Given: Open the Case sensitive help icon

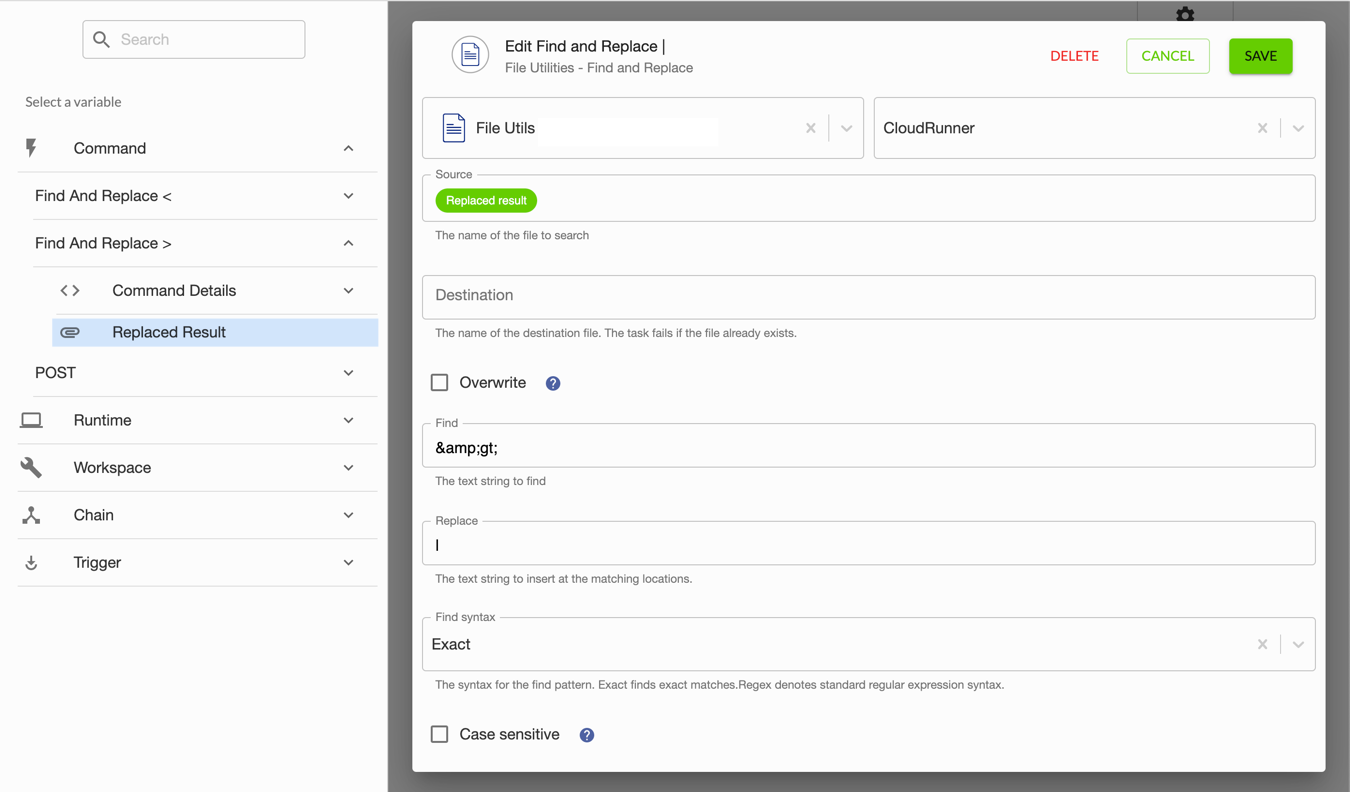Looking at the screenshot, I should 587,735.
